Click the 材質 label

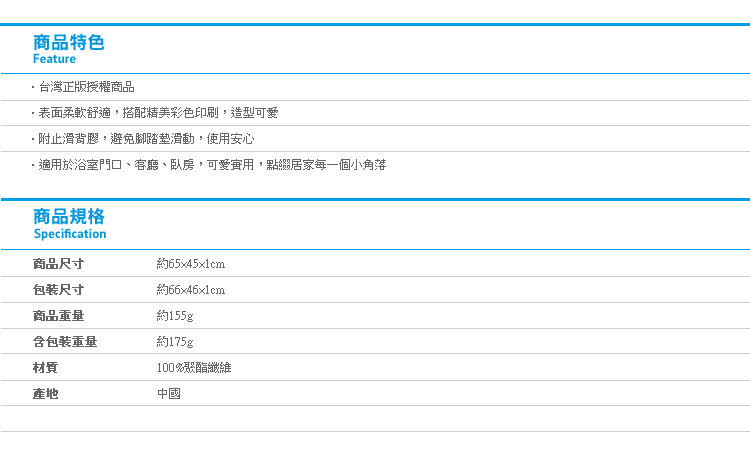click(45, 367)
